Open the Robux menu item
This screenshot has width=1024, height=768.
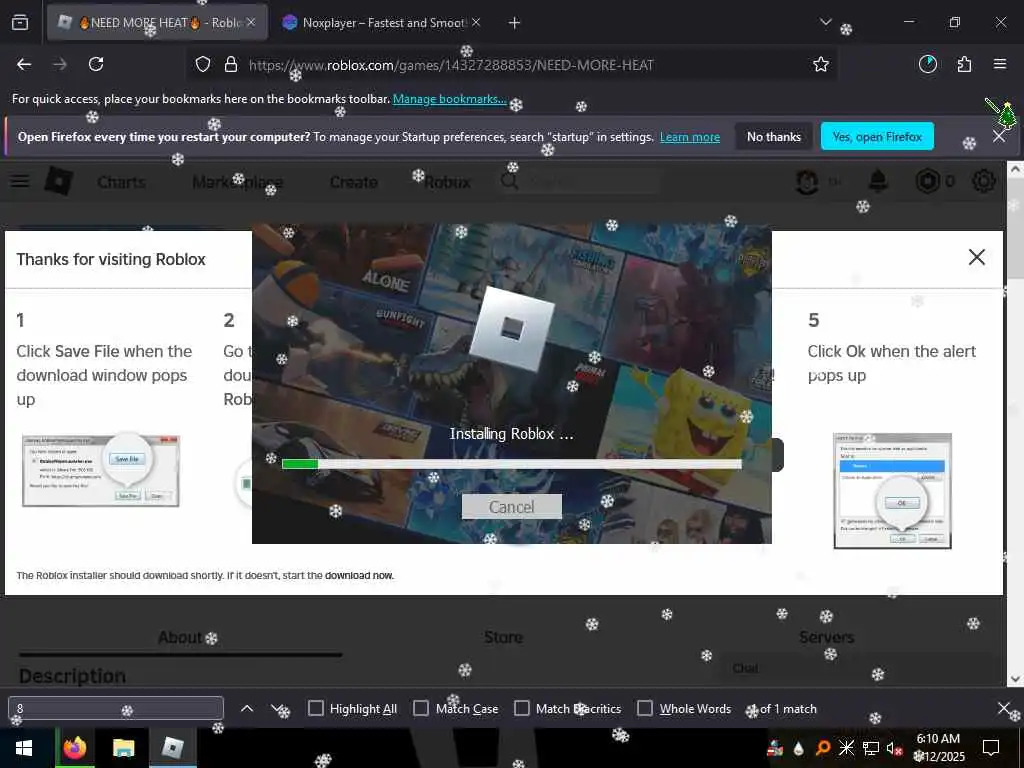click(447, 182)
